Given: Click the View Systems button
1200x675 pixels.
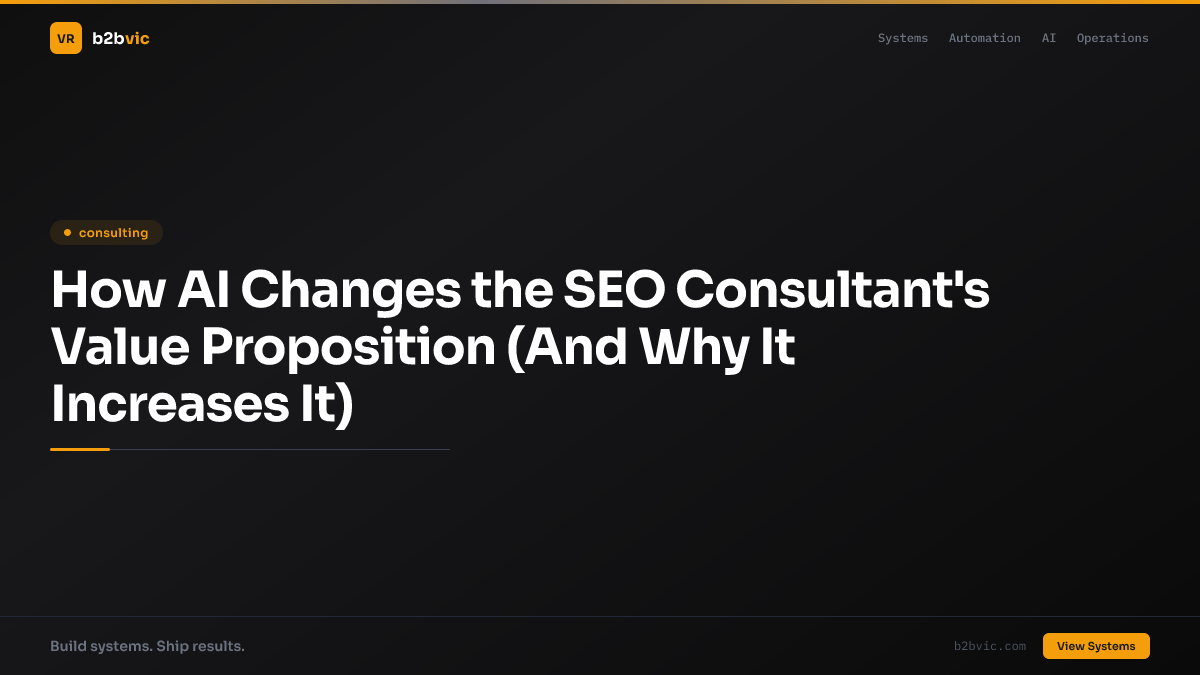Looking at the screenshot, I should [x=1096, y=646].
